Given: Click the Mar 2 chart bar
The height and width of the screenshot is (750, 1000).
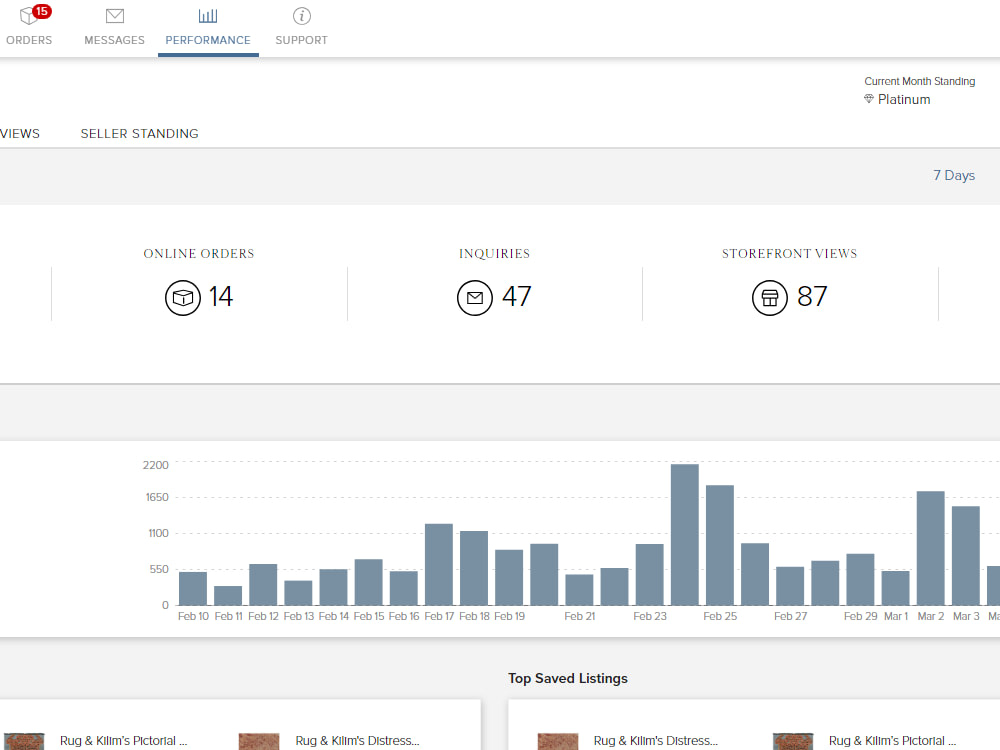Looking at the screenshot, I should pos(930,548).
